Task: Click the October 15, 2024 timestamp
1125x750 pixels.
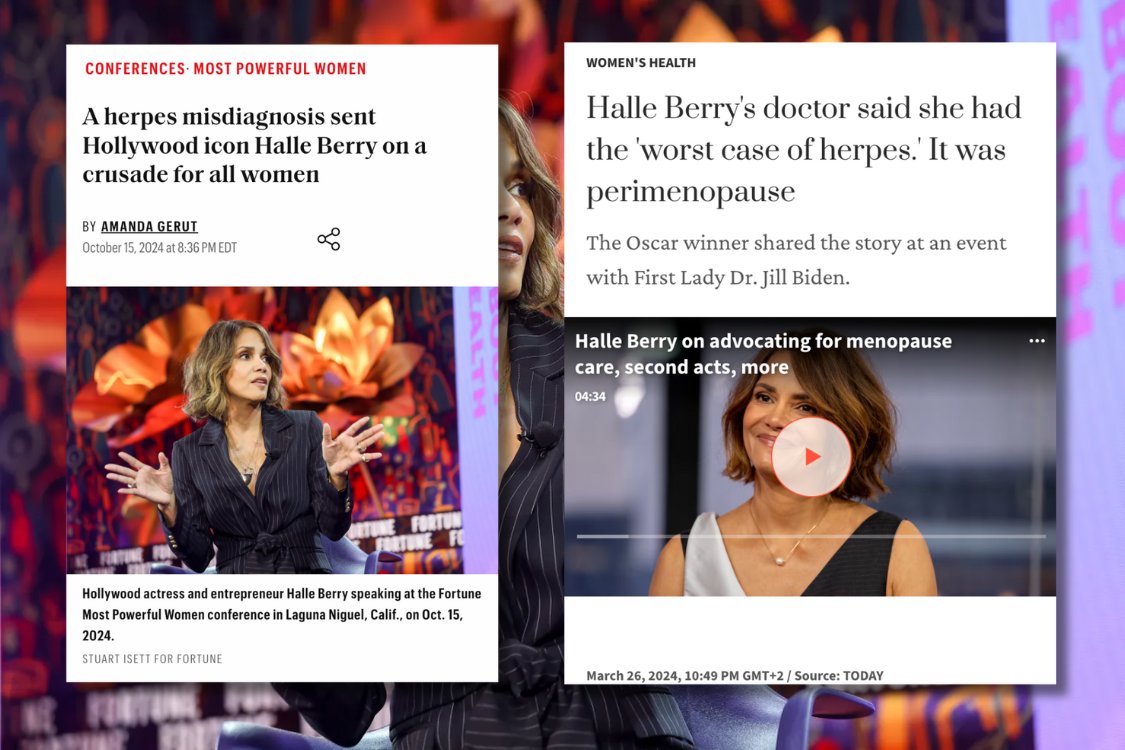Action: (x=159, y=248)
